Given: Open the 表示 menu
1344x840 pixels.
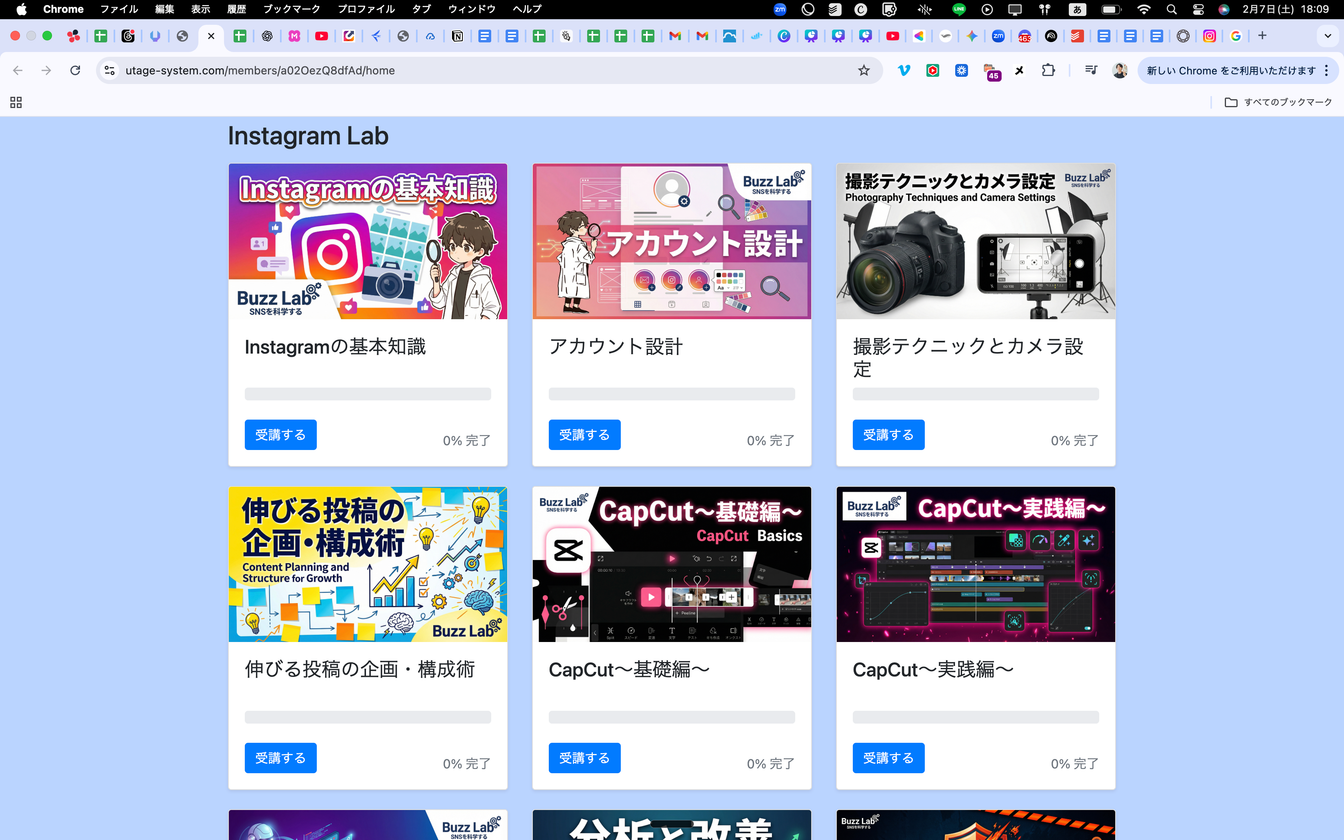Looking at the screenshot, I should [201, 9].
